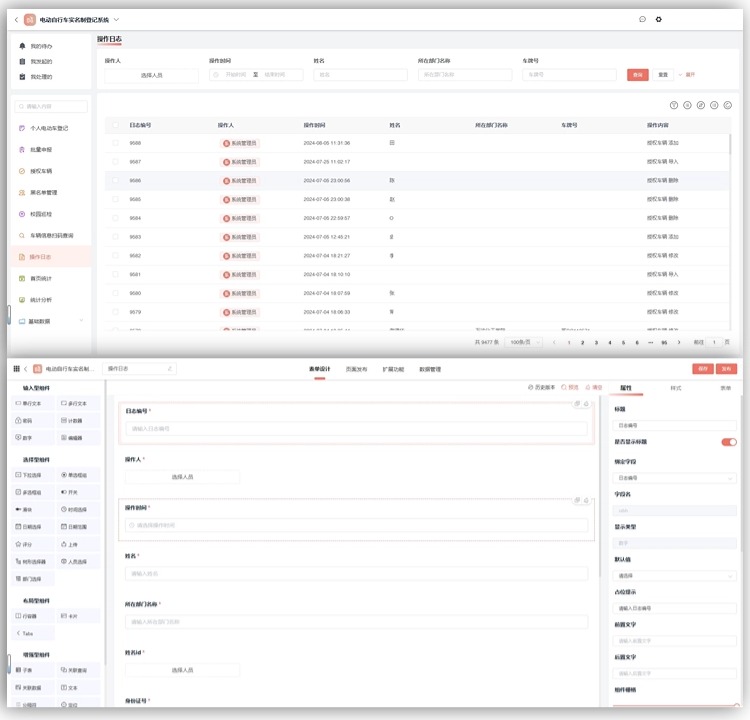Screen dimensions: 750x720
Task: Click the 车牌号 filter input field
Action: coord(568,74)
